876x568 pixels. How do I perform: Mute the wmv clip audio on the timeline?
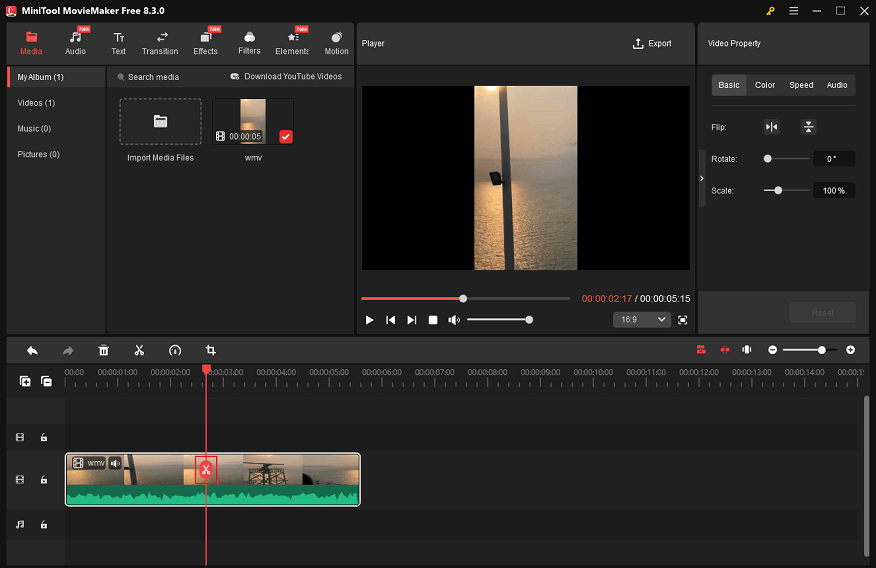click(115, 463)
